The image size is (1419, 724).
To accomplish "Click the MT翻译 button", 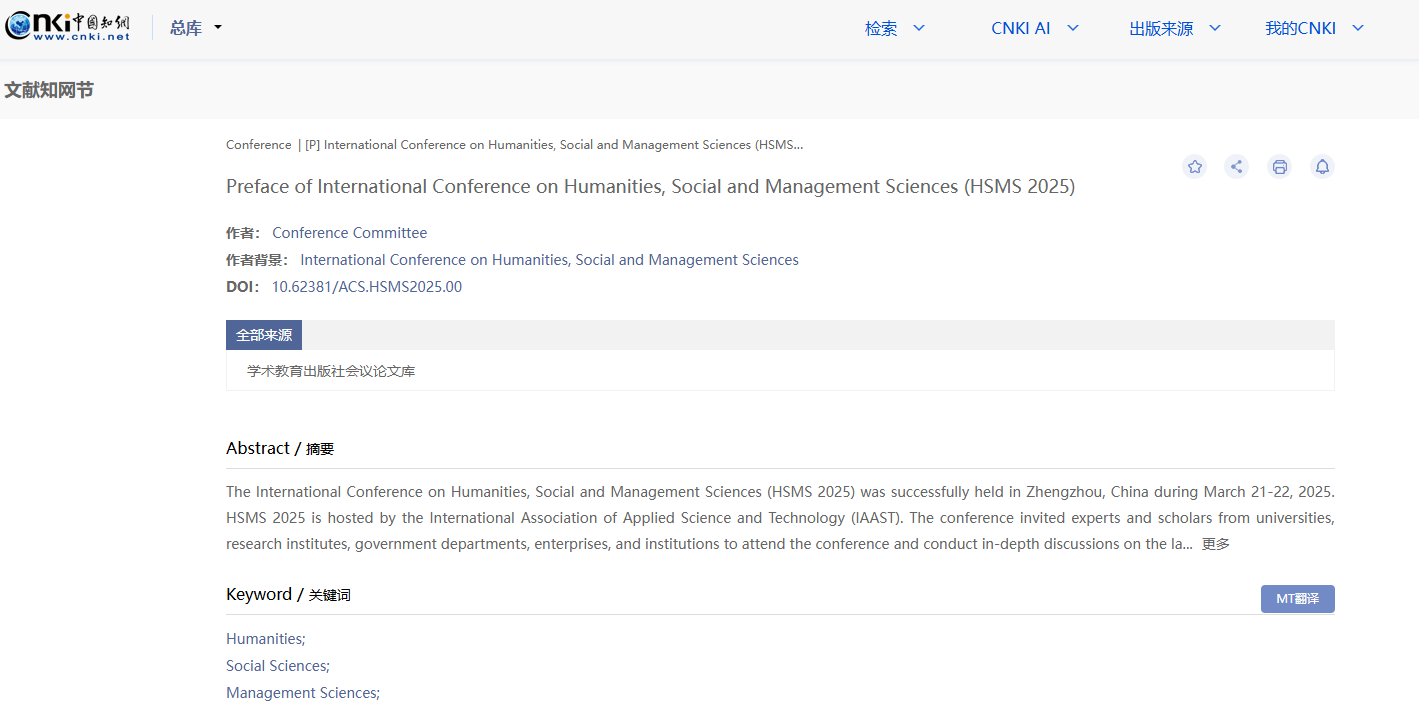I will [1297, 599].
